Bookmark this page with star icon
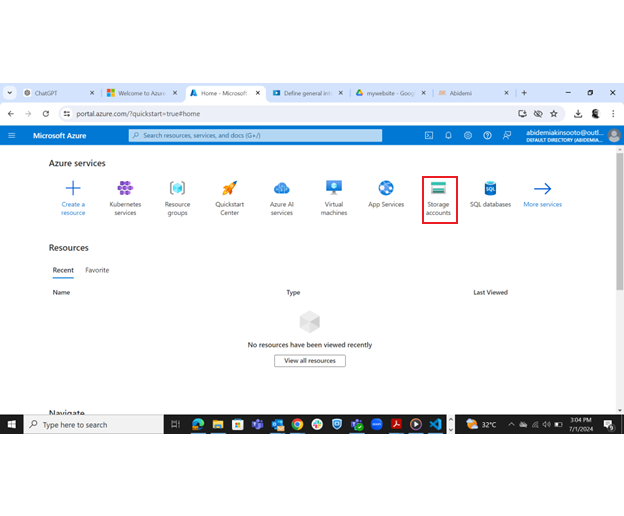The image size is (624, 516). click(x=554, y=114)
